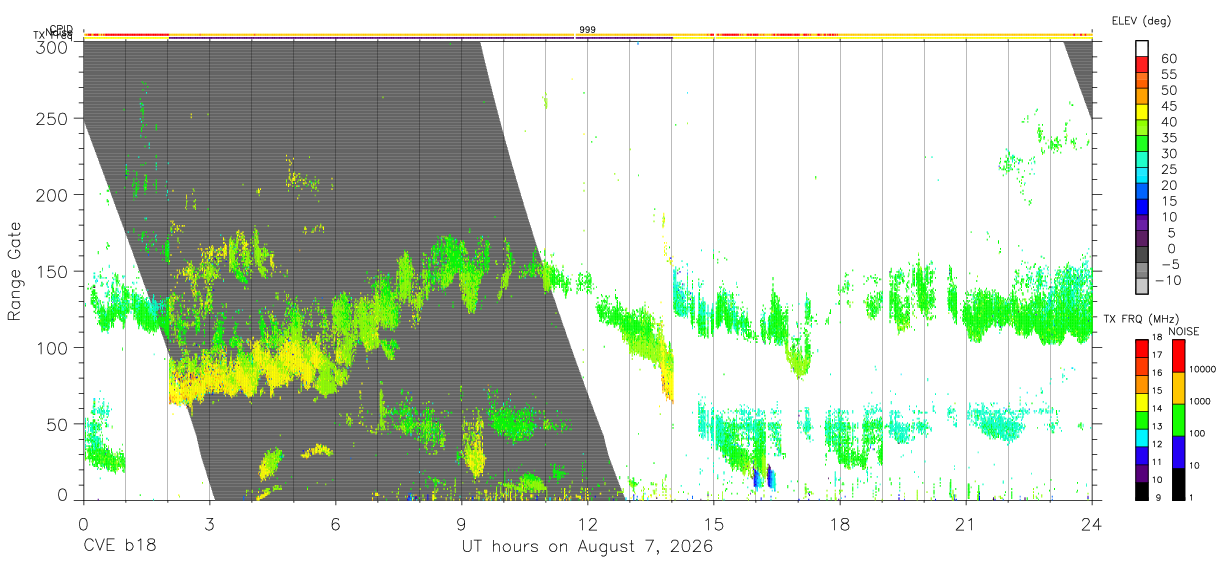Click the x-axis hour label '24'

(1091, 524)
